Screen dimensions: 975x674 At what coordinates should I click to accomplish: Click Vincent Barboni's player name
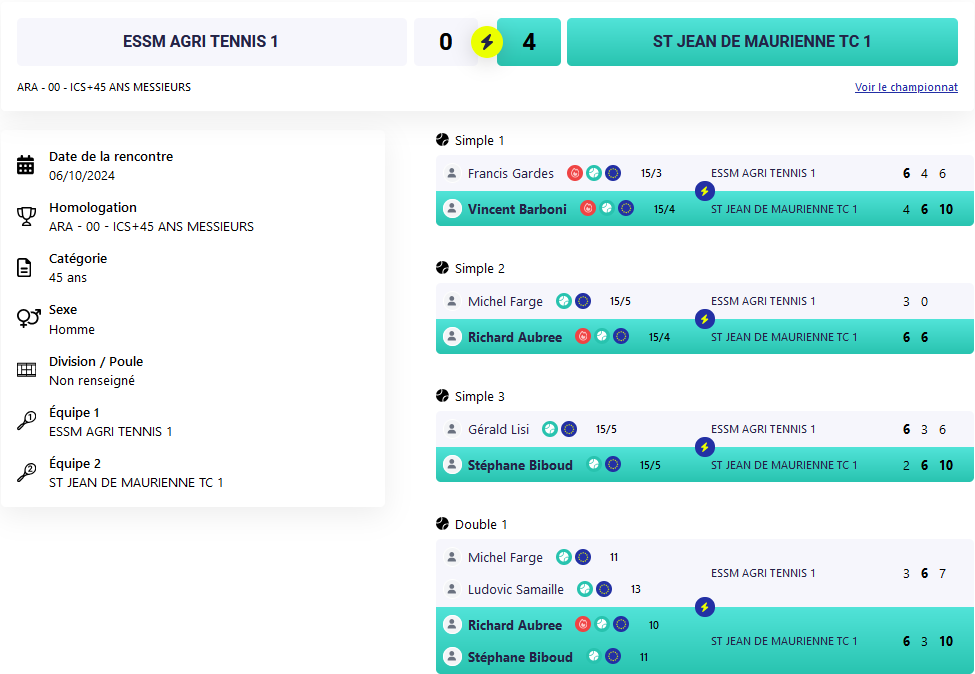[517, 210]
